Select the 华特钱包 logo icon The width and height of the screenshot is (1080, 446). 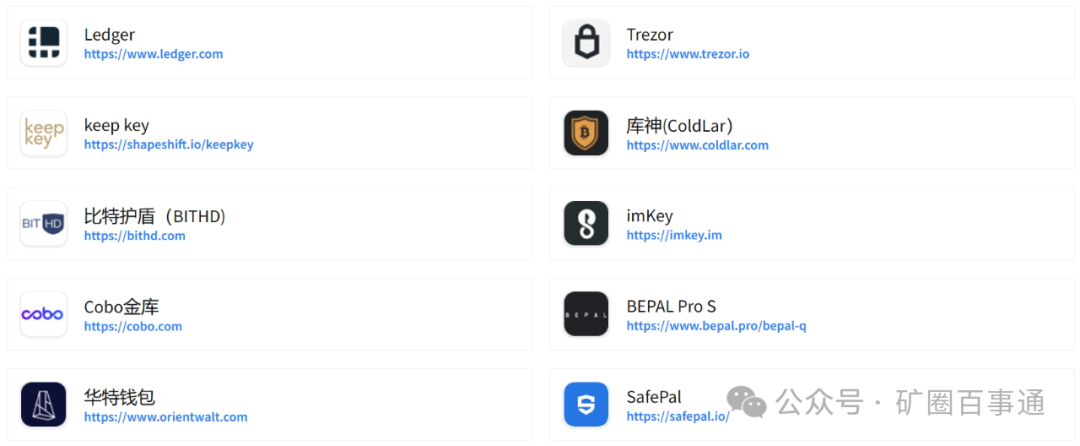point(44,405)
